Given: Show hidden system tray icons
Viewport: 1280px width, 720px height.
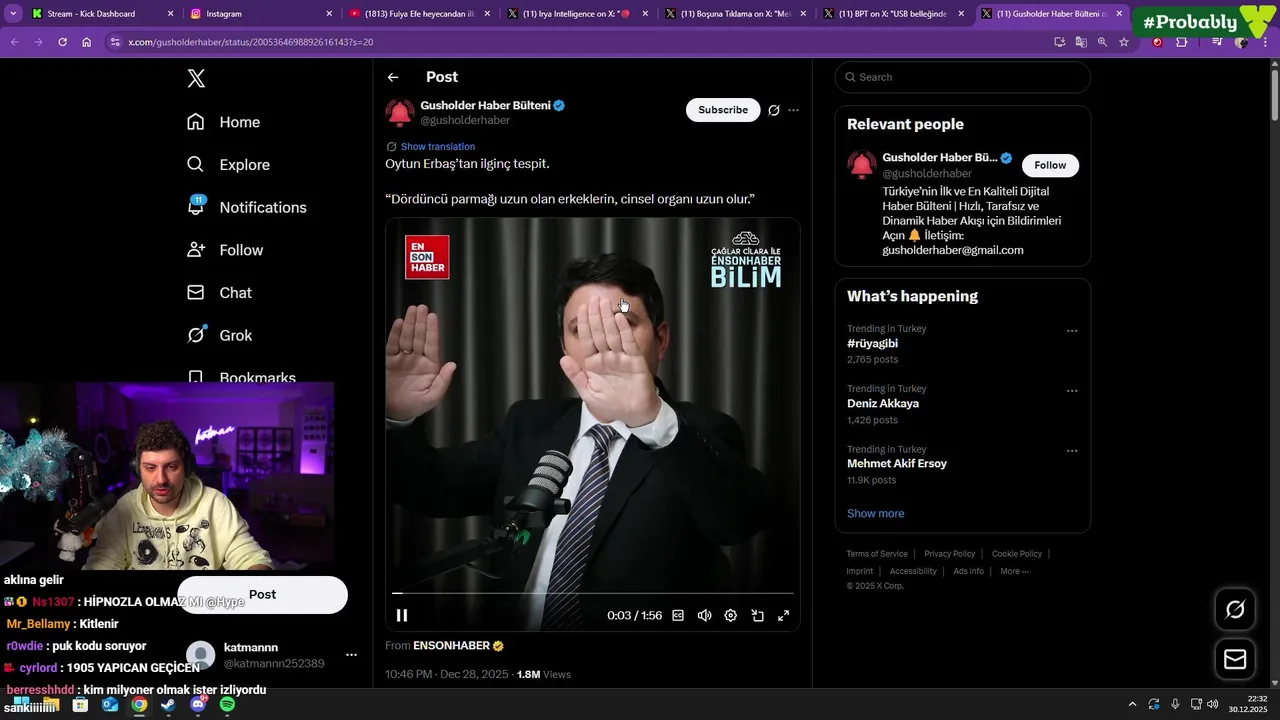Looking at the screenshot, I should click(1132, 704).
